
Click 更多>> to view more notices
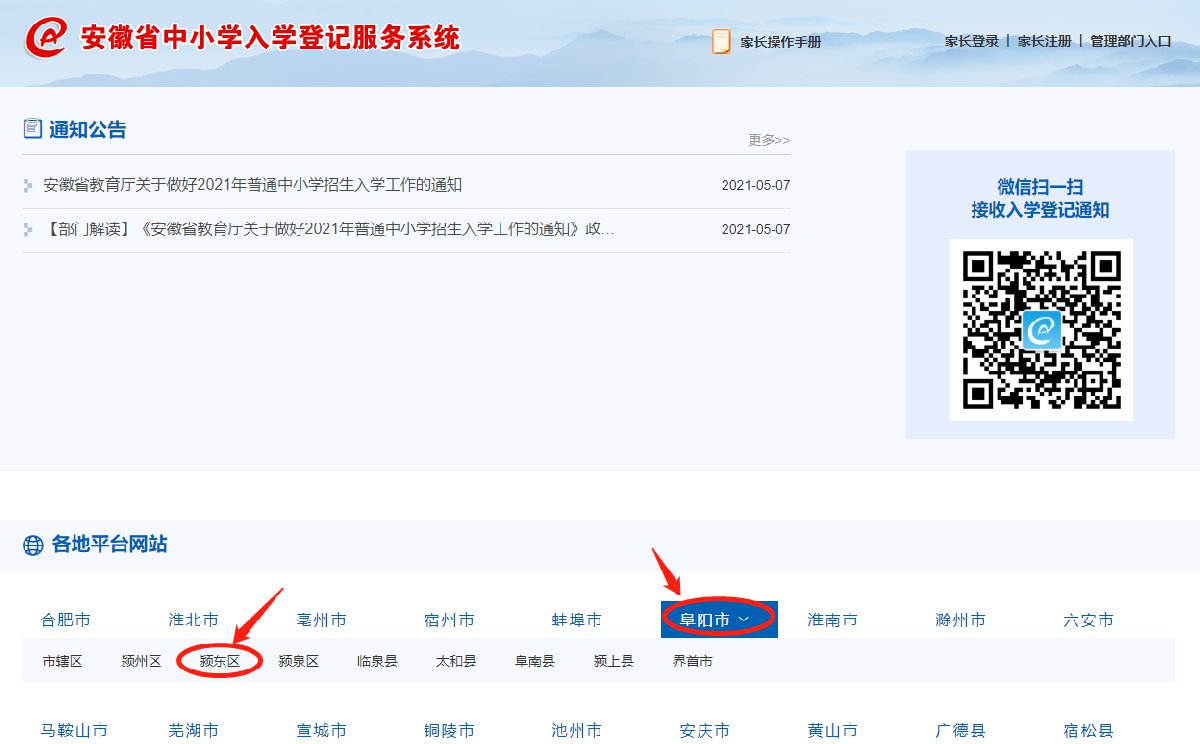(769, 140)
